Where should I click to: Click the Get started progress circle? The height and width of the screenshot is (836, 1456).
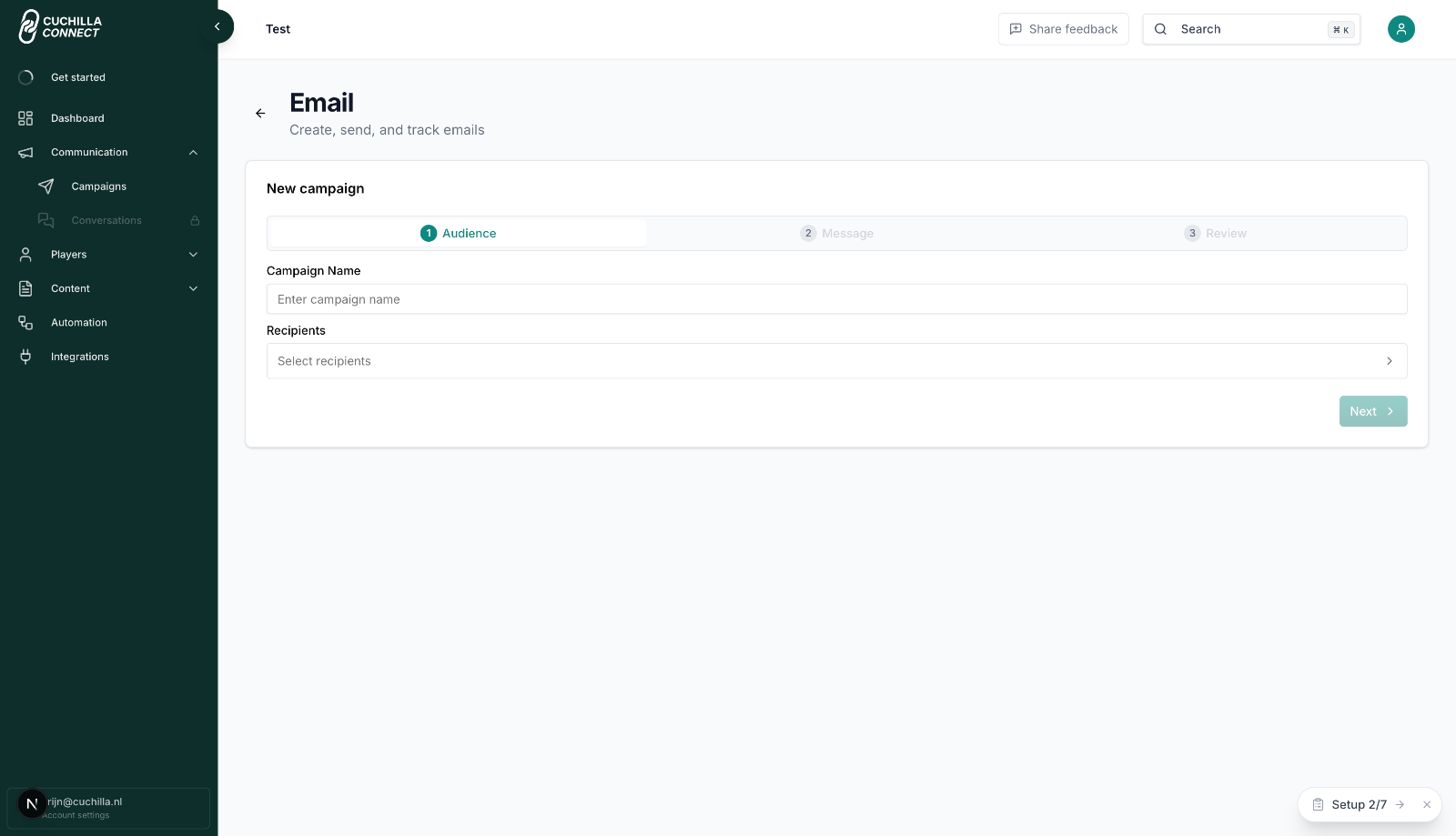click(25, 77)
